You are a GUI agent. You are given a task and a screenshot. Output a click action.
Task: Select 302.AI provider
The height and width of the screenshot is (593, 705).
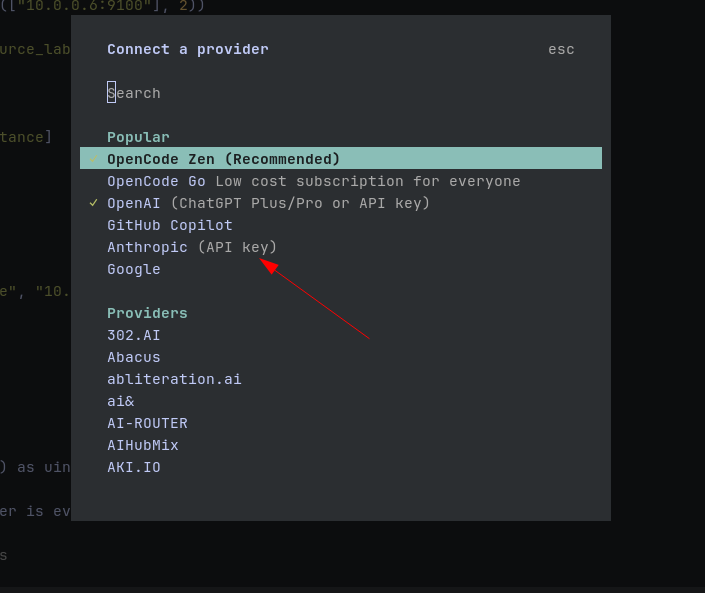(341, 335)
